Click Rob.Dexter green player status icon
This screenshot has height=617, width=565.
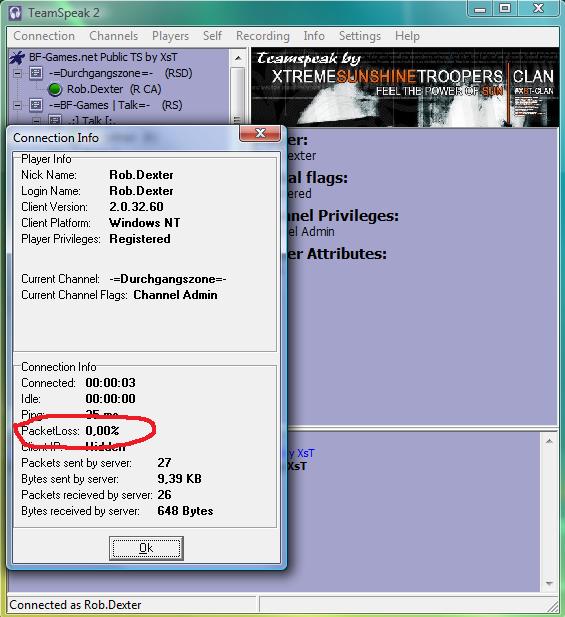click(55, 89)
